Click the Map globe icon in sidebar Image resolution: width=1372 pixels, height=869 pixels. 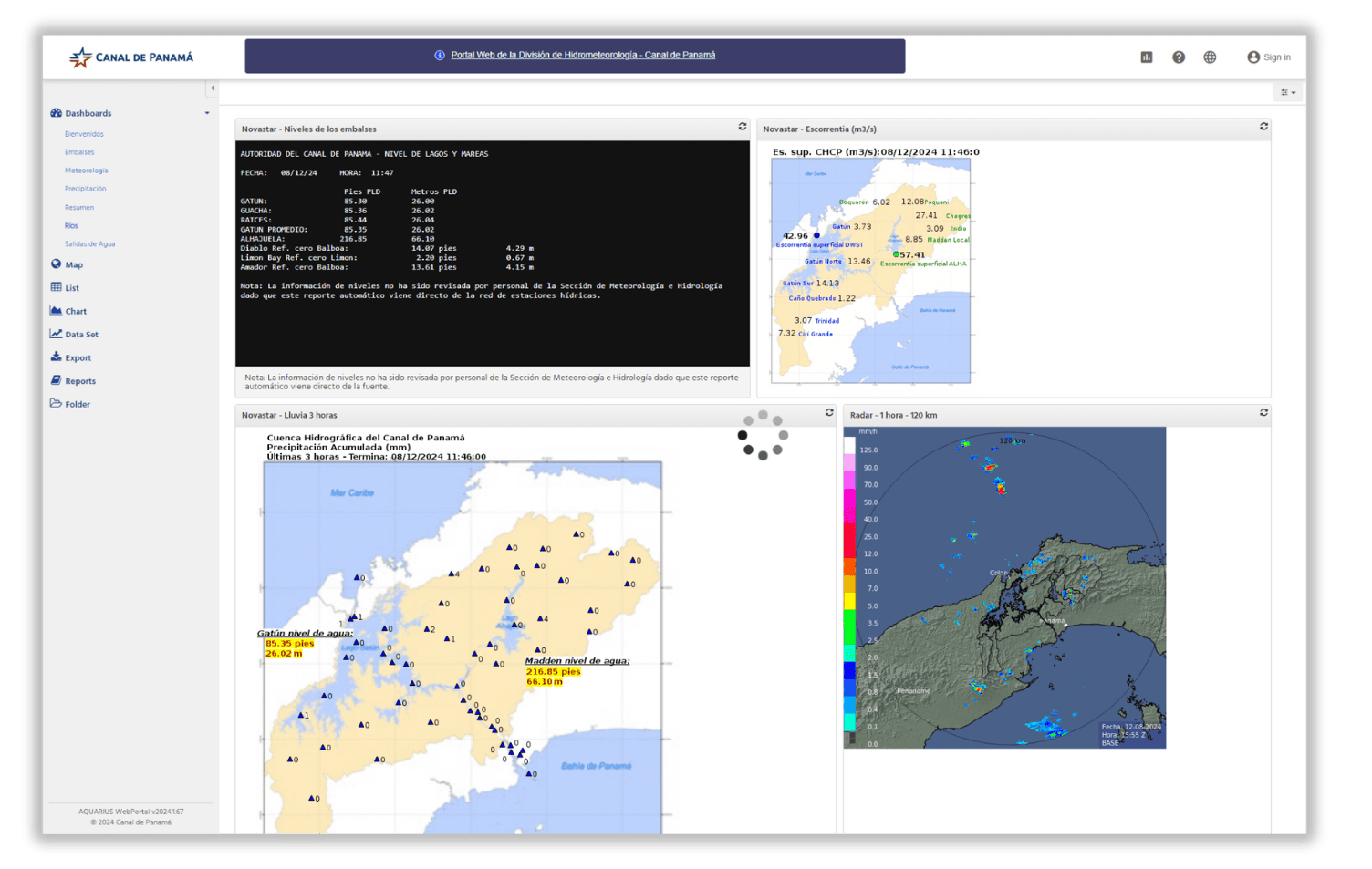(56, 264)
